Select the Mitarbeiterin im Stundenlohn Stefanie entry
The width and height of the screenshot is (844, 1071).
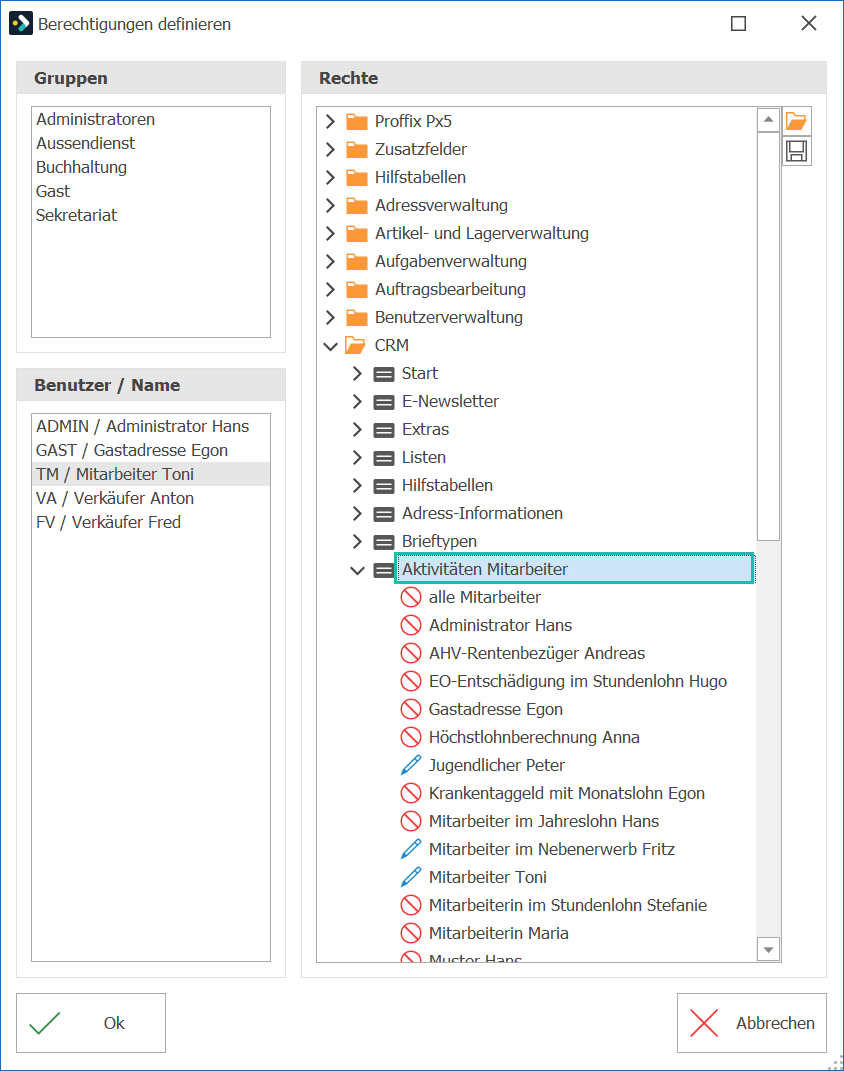(567, 905)
